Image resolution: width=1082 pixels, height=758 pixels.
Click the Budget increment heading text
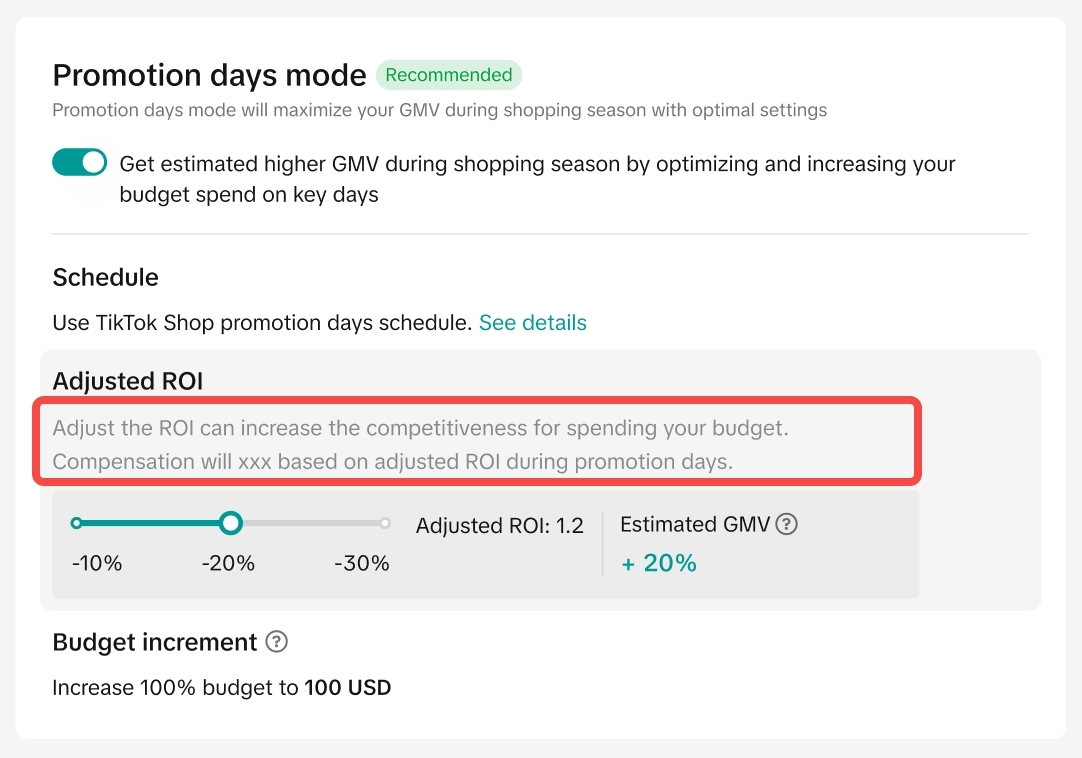[155, 642]
